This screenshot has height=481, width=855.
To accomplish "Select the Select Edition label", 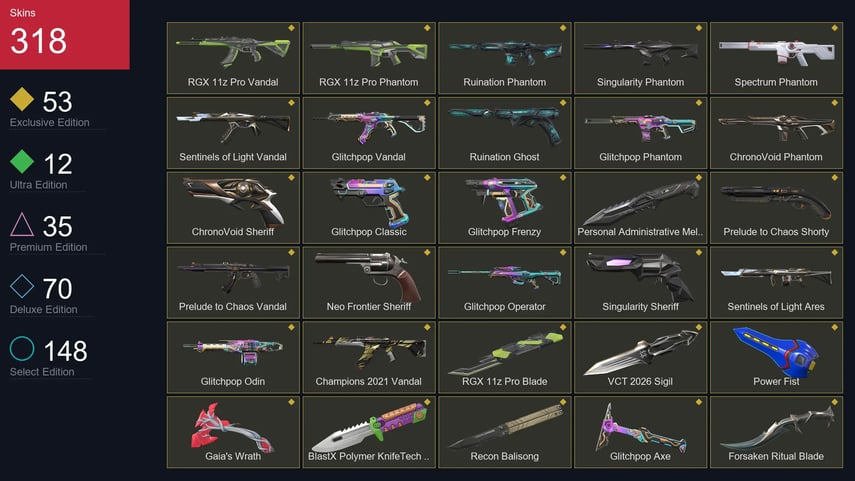I will coord(42,371).
